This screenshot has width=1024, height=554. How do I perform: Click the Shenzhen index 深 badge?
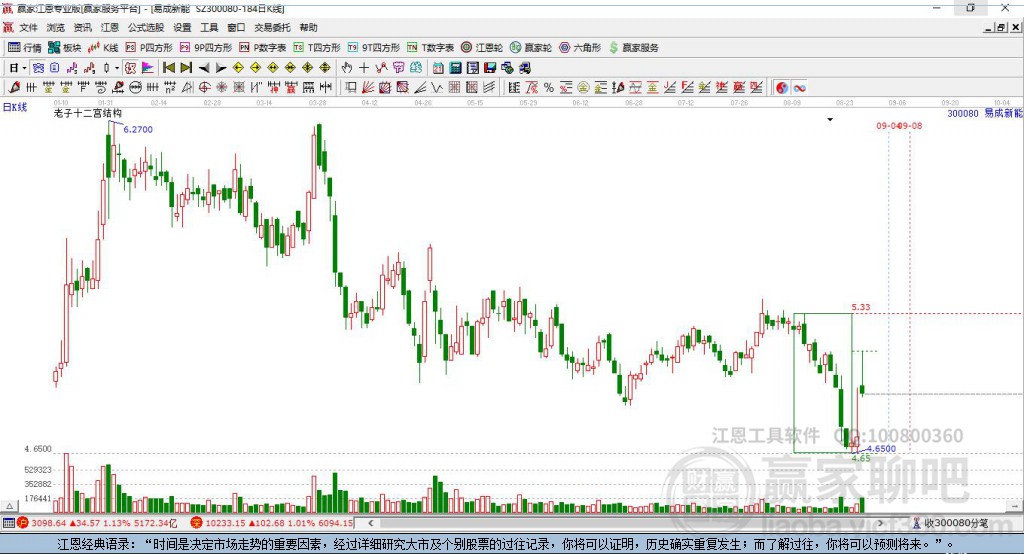coord(197,523)
